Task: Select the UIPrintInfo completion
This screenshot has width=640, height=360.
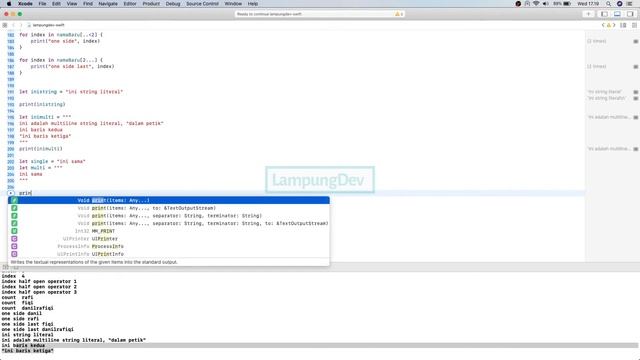Action: (x=169, y=254)
